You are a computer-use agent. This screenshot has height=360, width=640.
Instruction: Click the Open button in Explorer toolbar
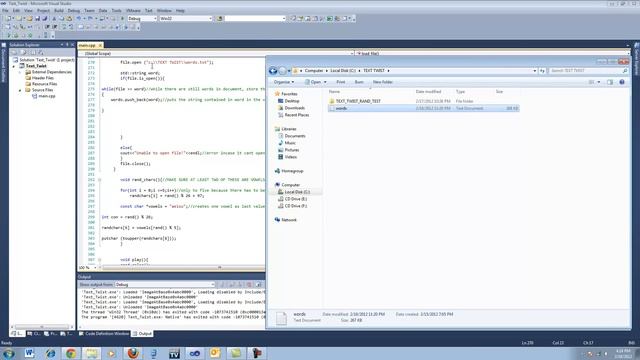tap(315, 82)
